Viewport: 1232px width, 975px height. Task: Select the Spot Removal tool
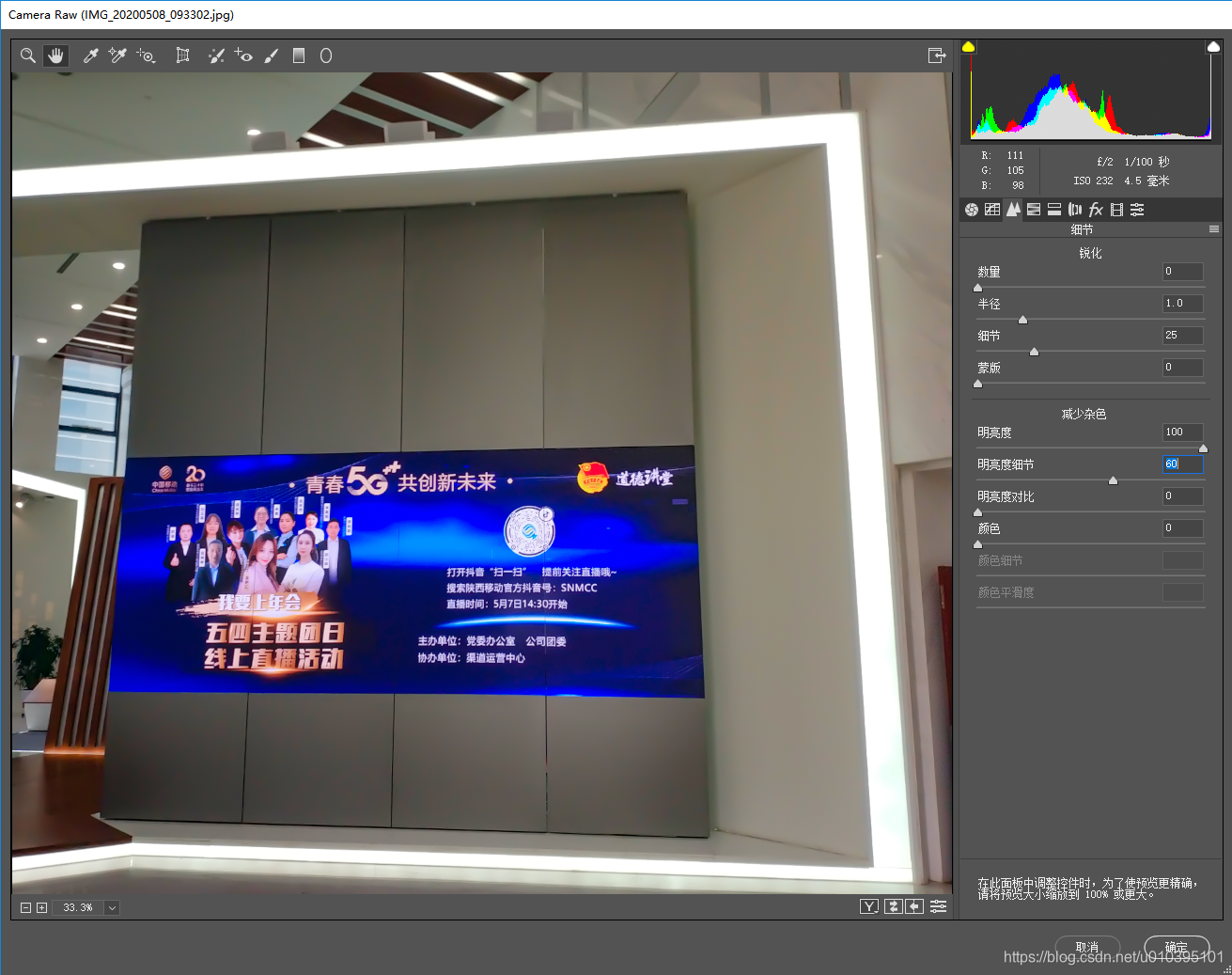[x=216, y=55]
